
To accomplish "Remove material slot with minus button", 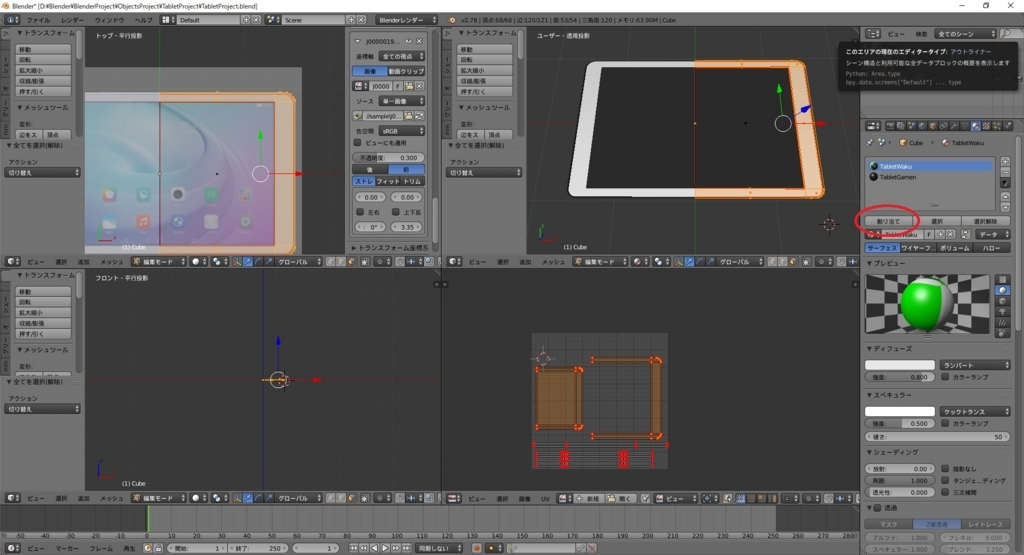I will coord(1005,172).
